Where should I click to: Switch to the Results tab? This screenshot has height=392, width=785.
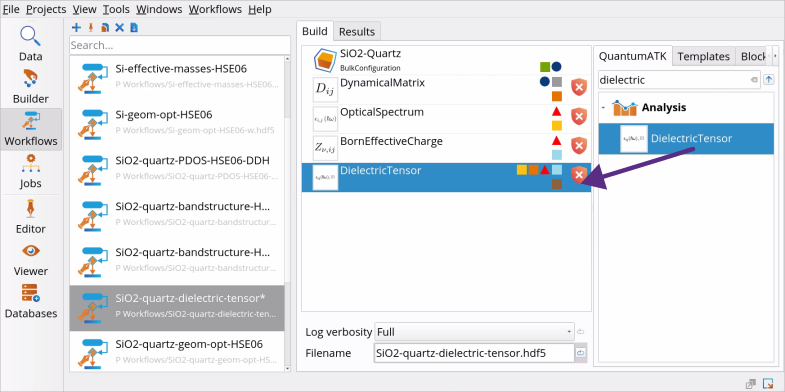tap(357, 32)
